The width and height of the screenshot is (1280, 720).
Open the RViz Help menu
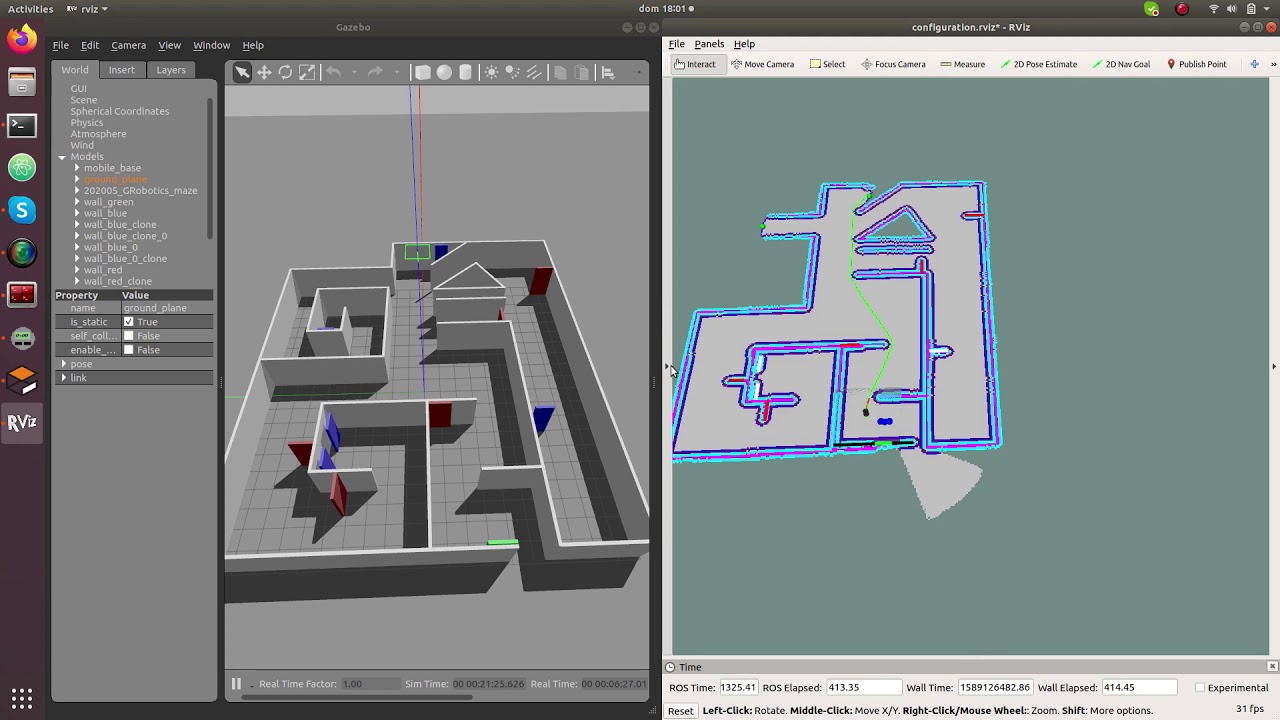click(744, 44)
